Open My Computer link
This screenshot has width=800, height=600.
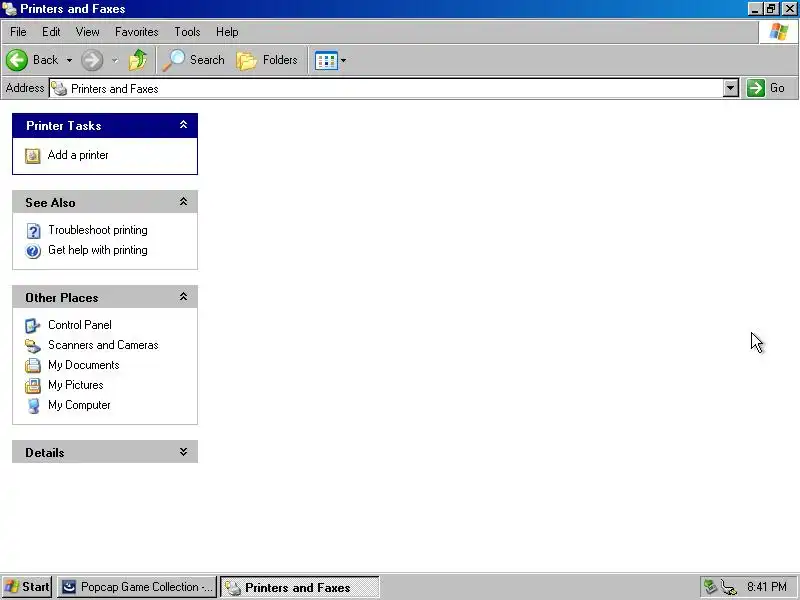tap(79, 405)
